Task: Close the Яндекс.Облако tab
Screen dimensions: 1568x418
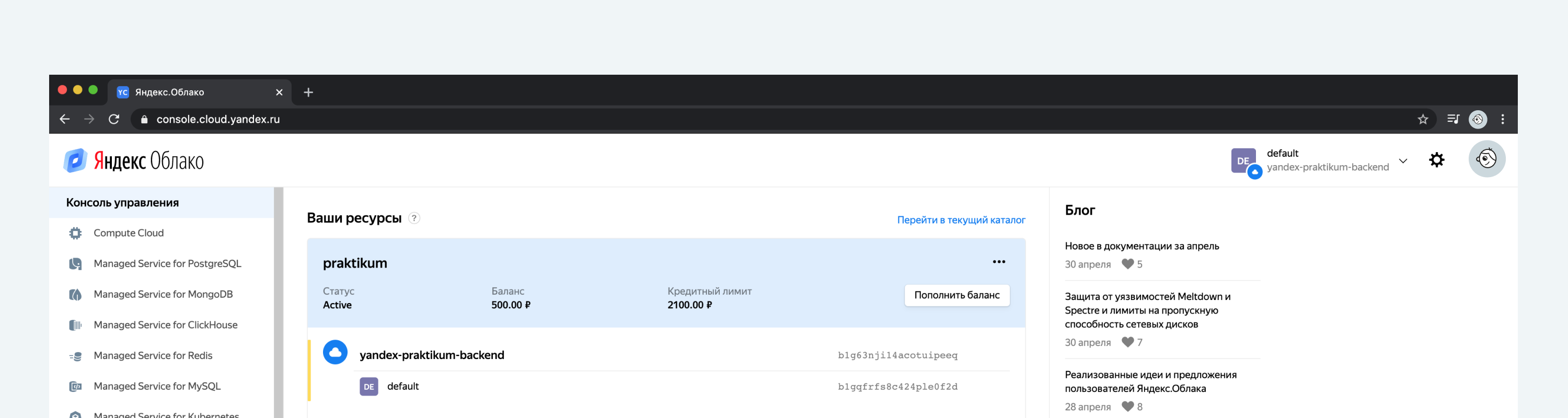Action: coord(280,92)
